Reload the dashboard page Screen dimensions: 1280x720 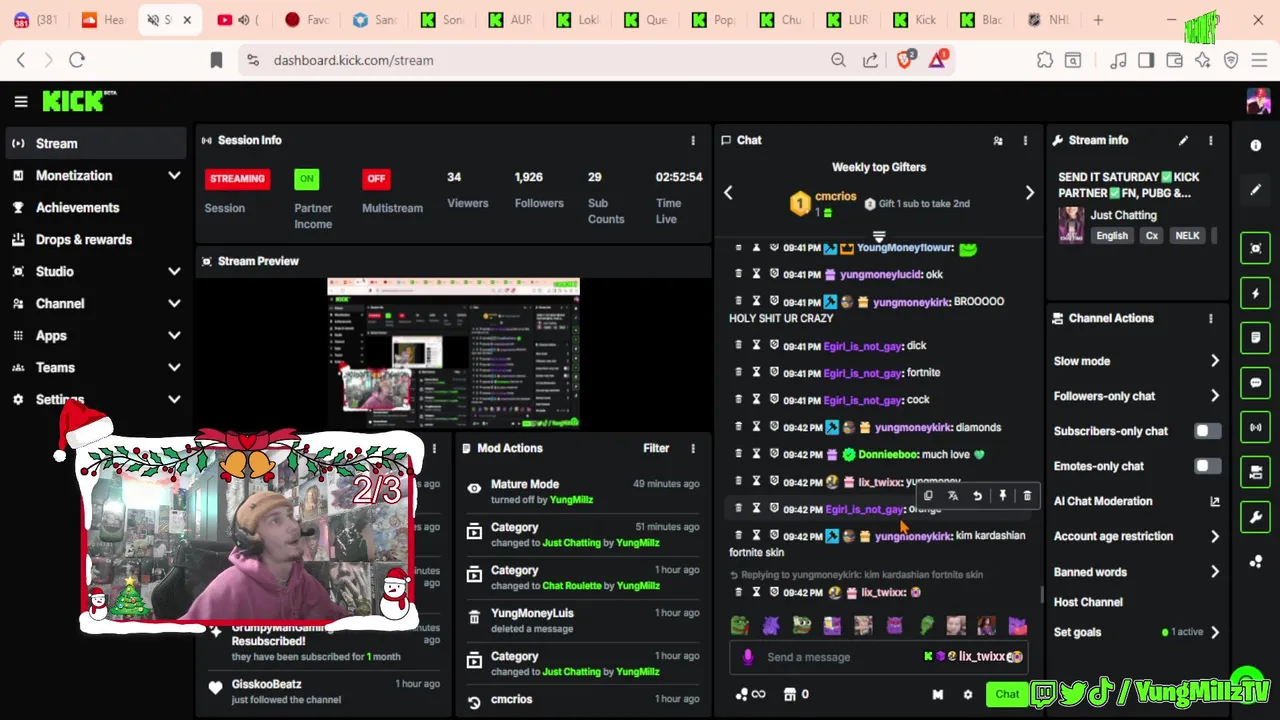tap(77, 60)
